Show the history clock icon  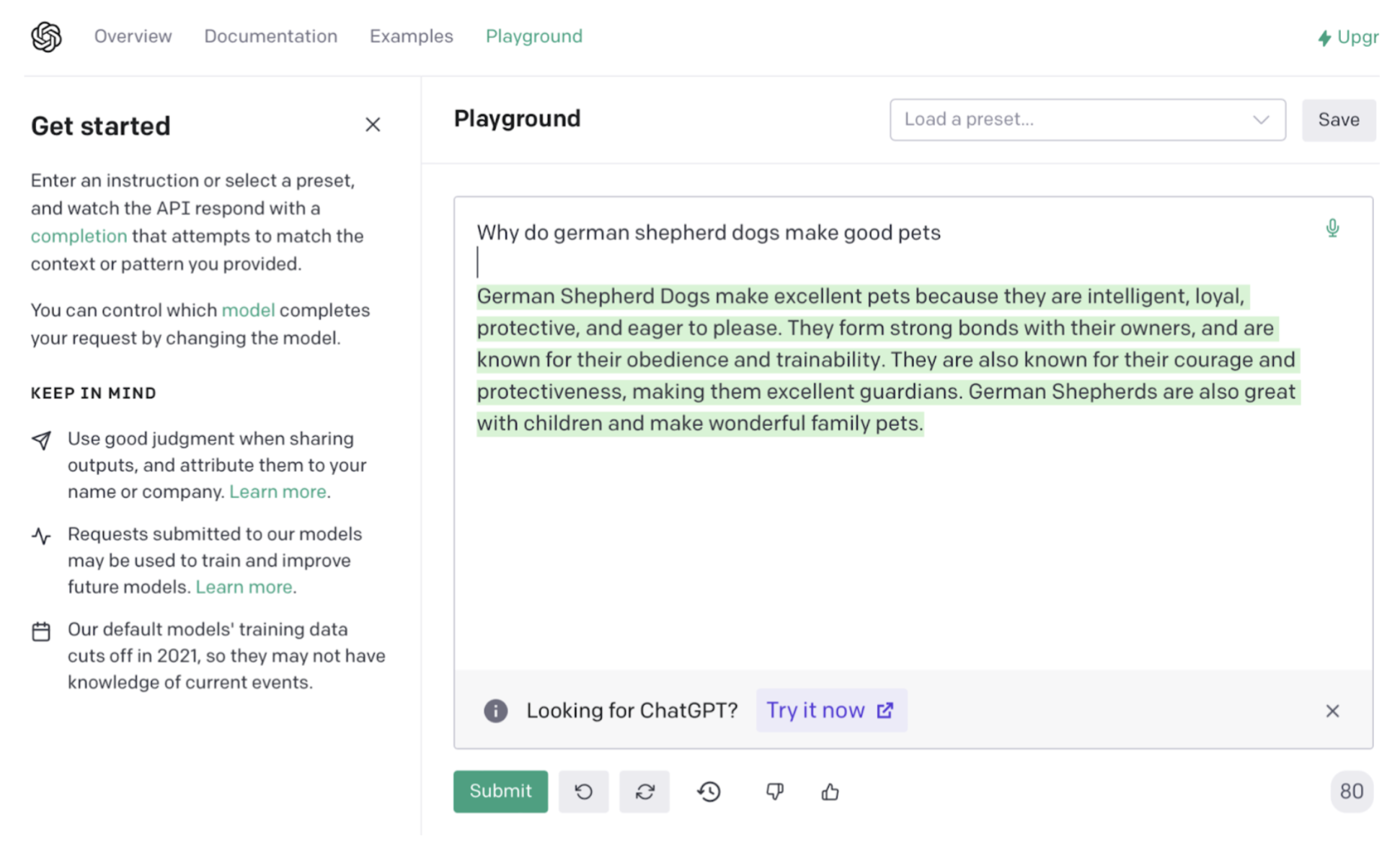pos(709,792)
